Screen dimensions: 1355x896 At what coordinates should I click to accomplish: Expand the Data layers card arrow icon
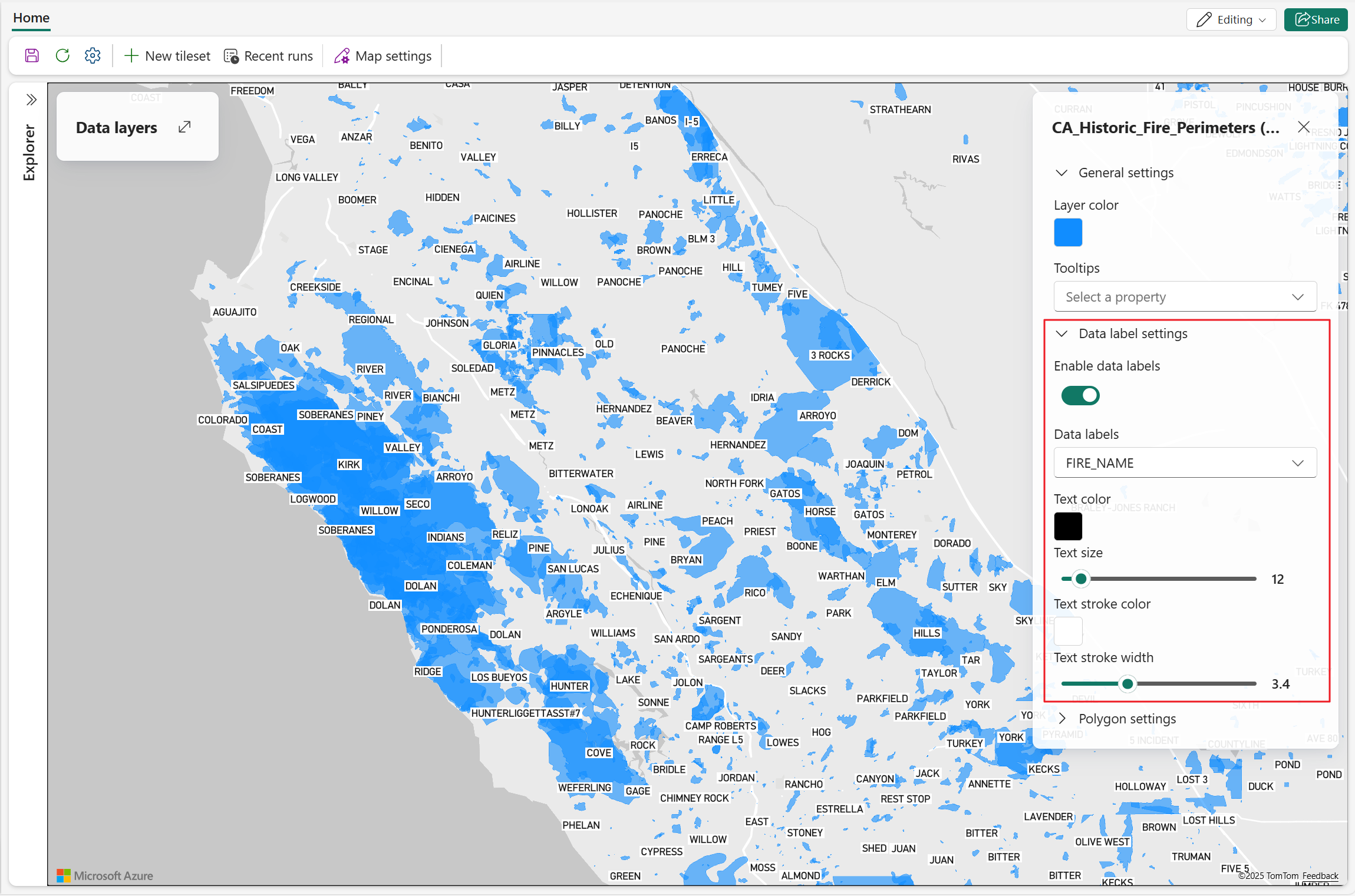[184, 127]
